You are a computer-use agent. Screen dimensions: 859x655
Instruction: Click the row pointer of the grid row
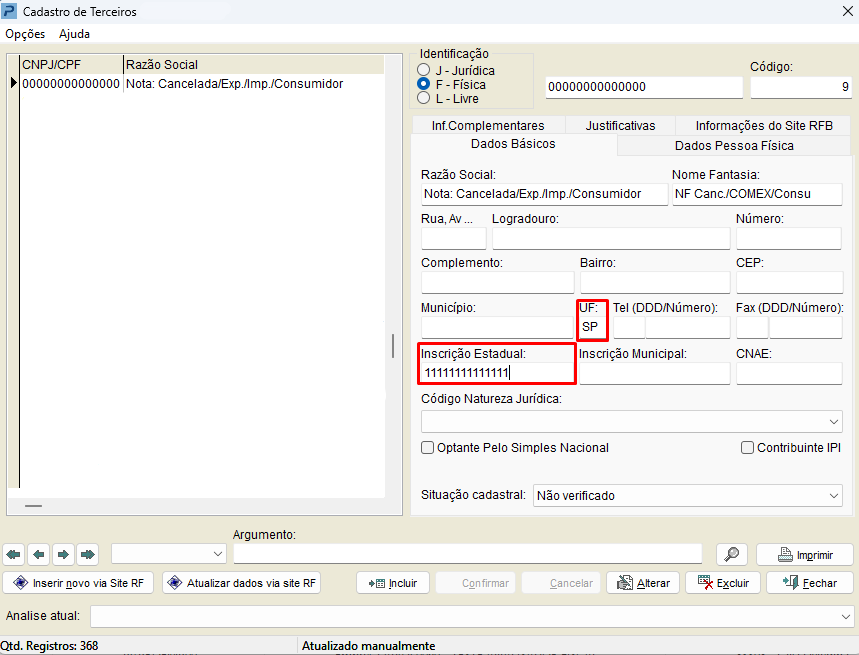click(x=14, y=84)
